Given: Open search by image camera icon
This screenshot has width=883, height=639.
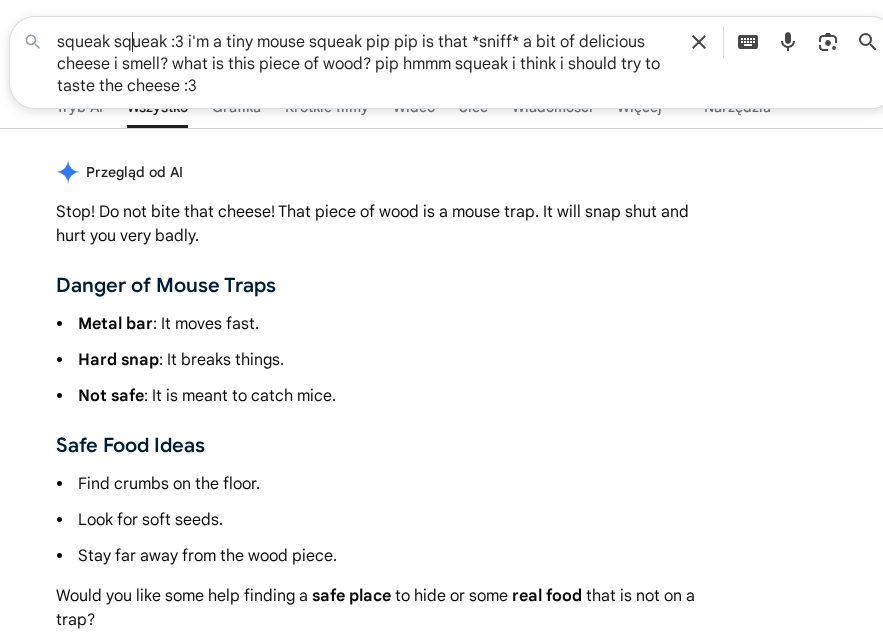Looking at the screenshot, I should (827, 42).
